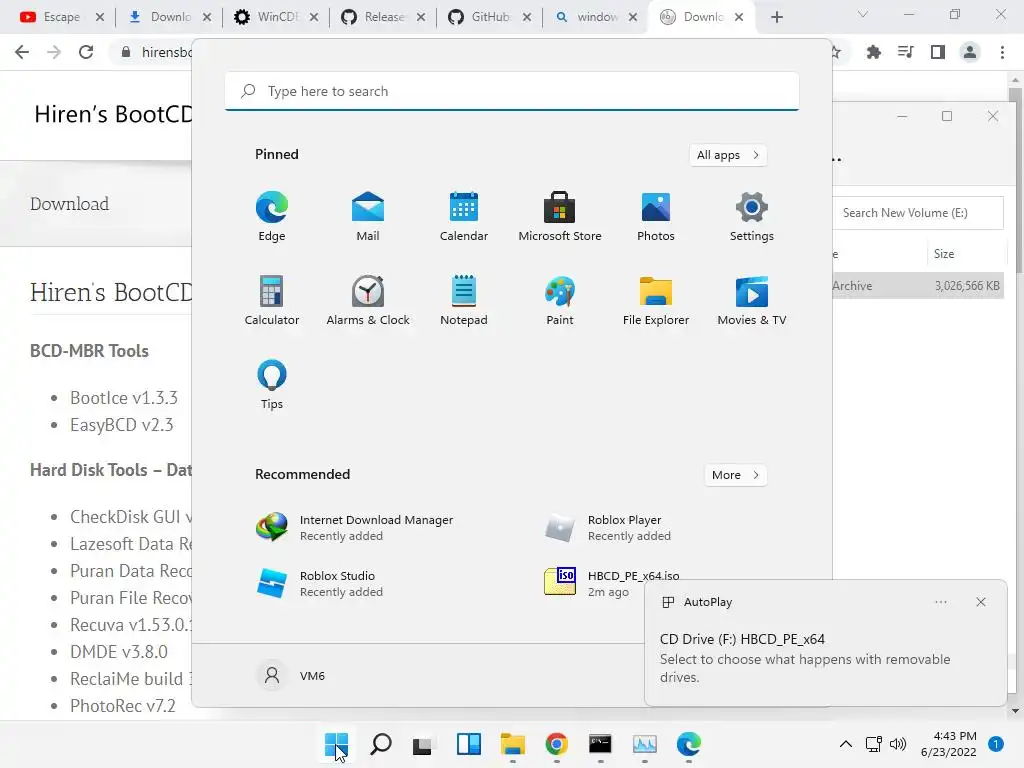1024x768 pixels.
Task: Open Notepad from Start menu
Action: tap(464, 300)
